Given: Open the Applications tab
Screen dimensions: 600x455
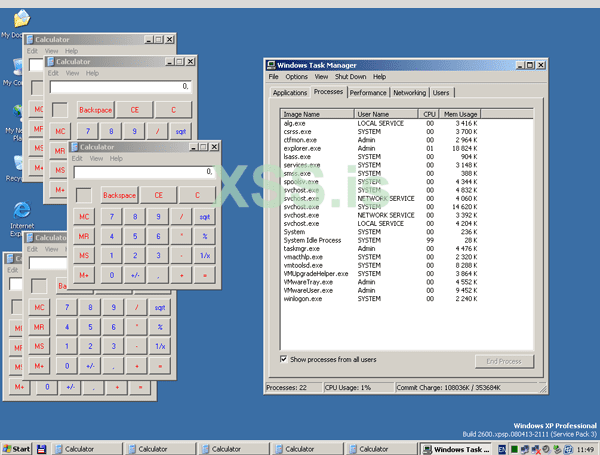Looking at the screenshot, I should click(290, 93).
